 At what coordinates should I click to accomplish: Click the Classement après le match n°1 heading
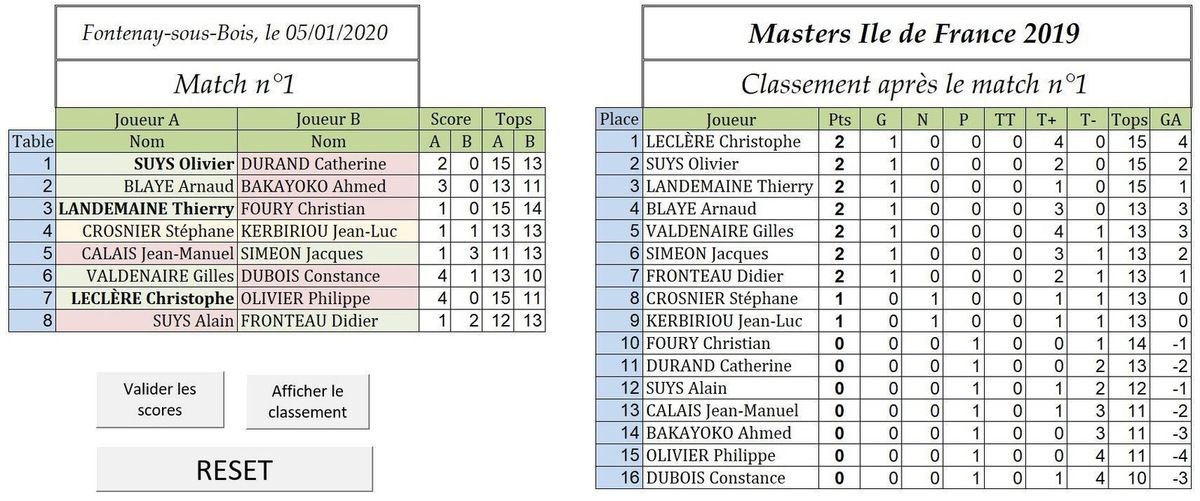coord(913,84)
